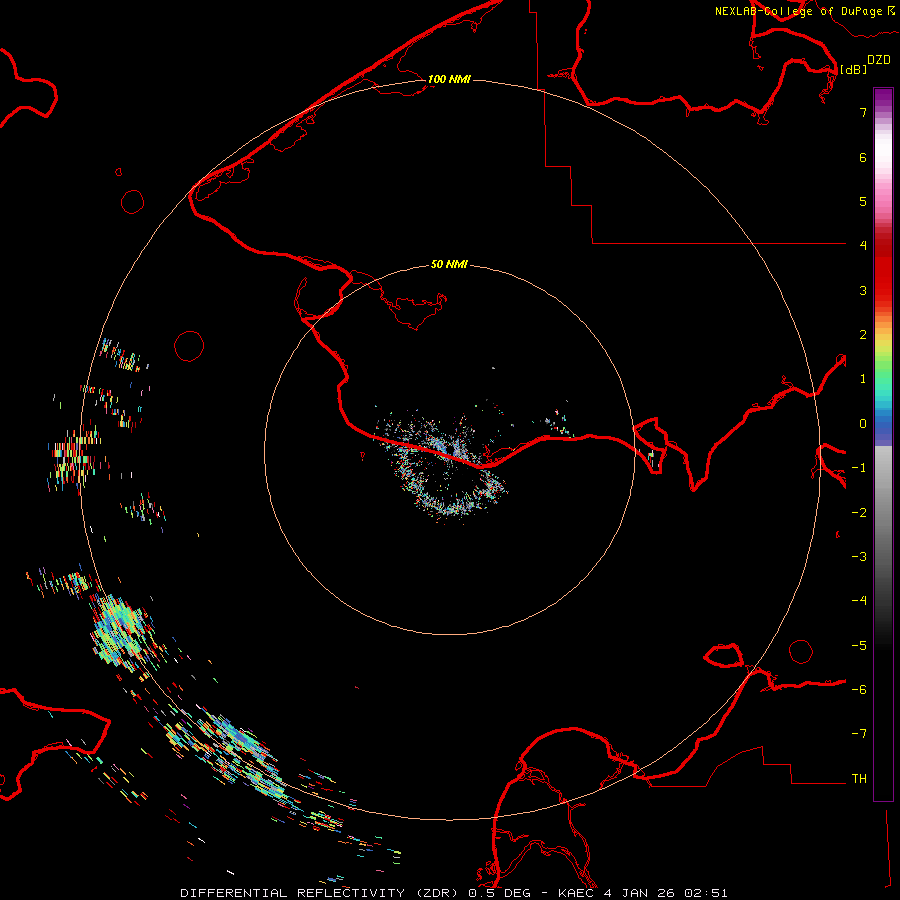Click the -7 dB tick label on the scale
The image size is (900, 900).
tap(860, 734)
